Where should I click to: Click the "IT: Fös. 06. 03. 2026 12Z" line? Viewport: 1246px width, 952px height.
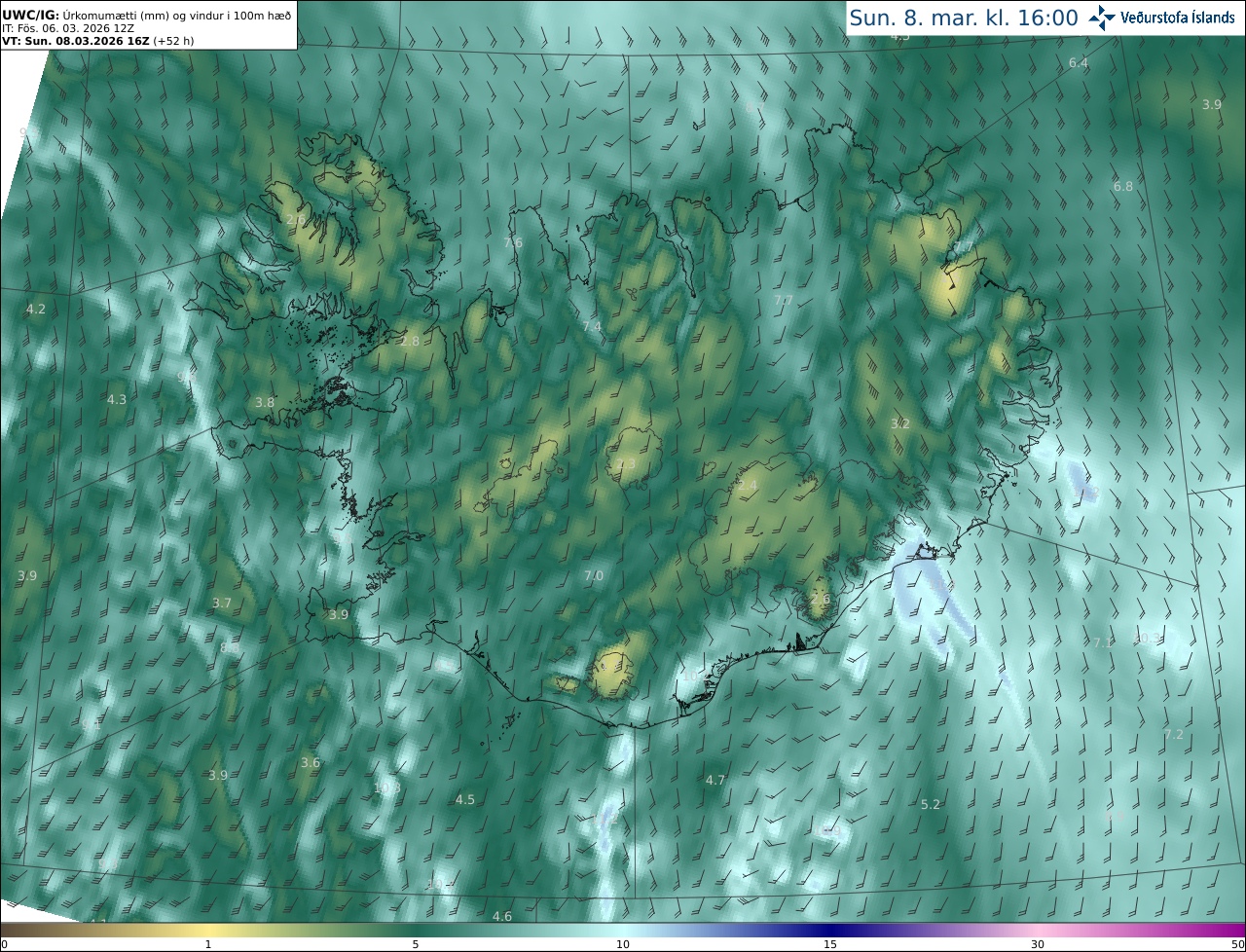tap(70, 29)
